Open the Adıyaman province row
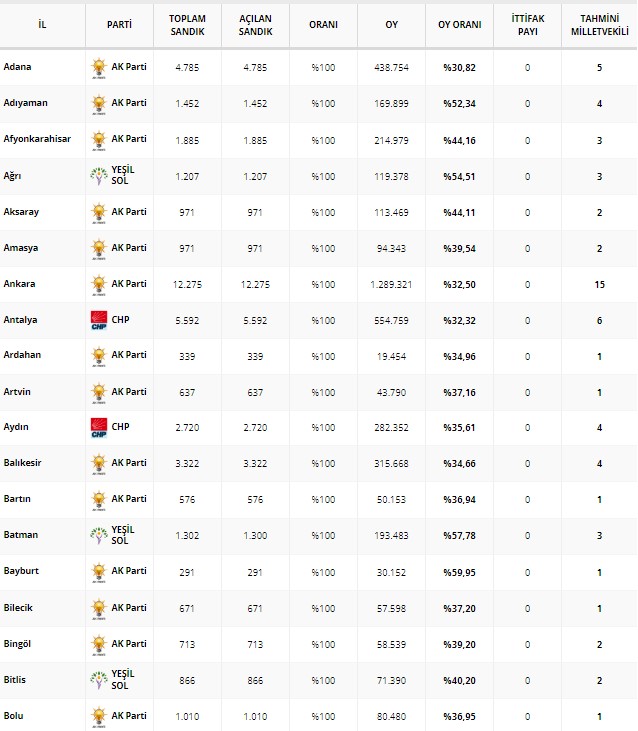Viewport: 638px width, 731px height. pyautogui.click(x=26, y=103)
